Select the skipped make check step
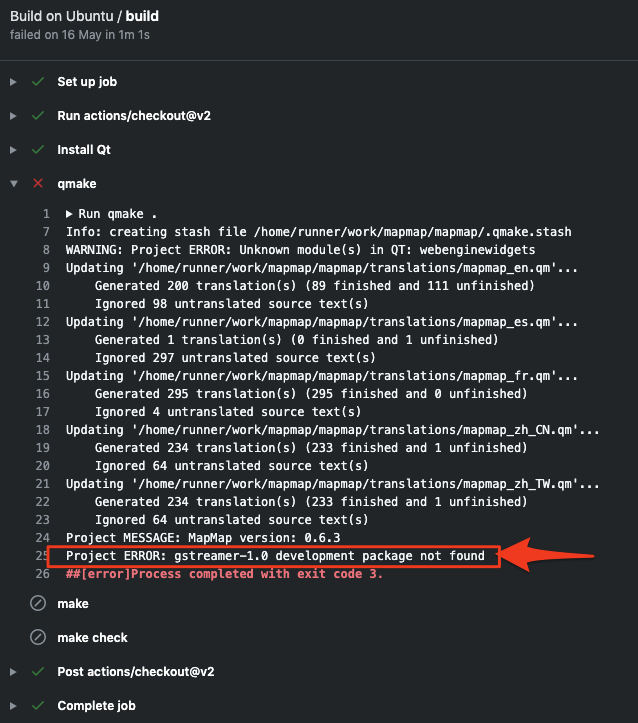The width and height of the screenshot is (638, 723). [92, 638]
